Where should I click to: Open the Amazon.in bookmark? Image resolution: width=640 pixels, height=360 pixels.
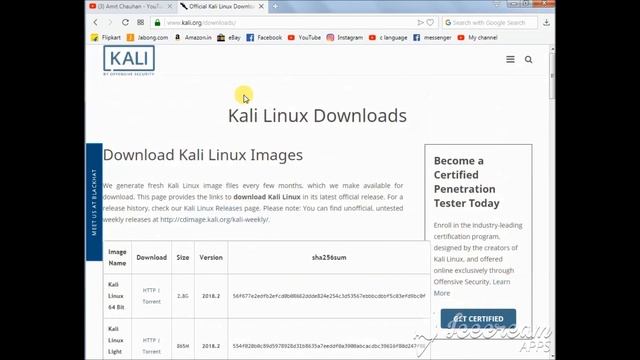(193, 38)
